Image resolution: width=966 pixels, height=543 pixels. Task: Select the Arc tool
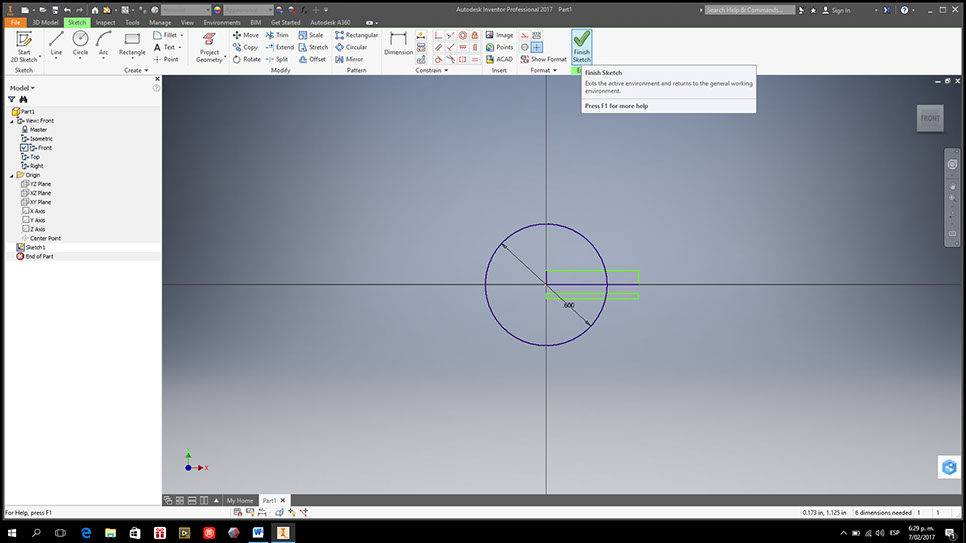104,44
